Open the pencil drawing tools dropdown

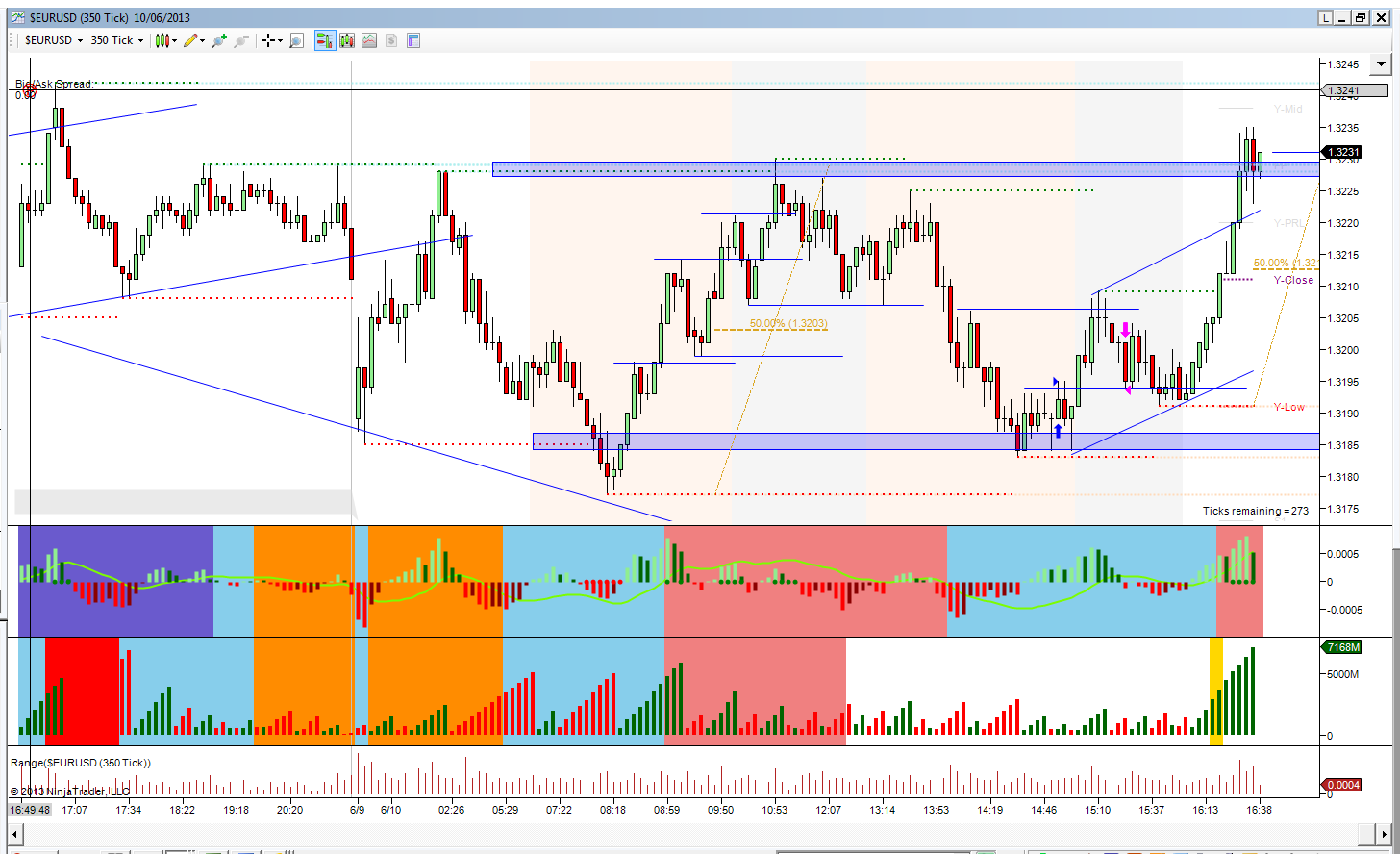click(194, 40)
